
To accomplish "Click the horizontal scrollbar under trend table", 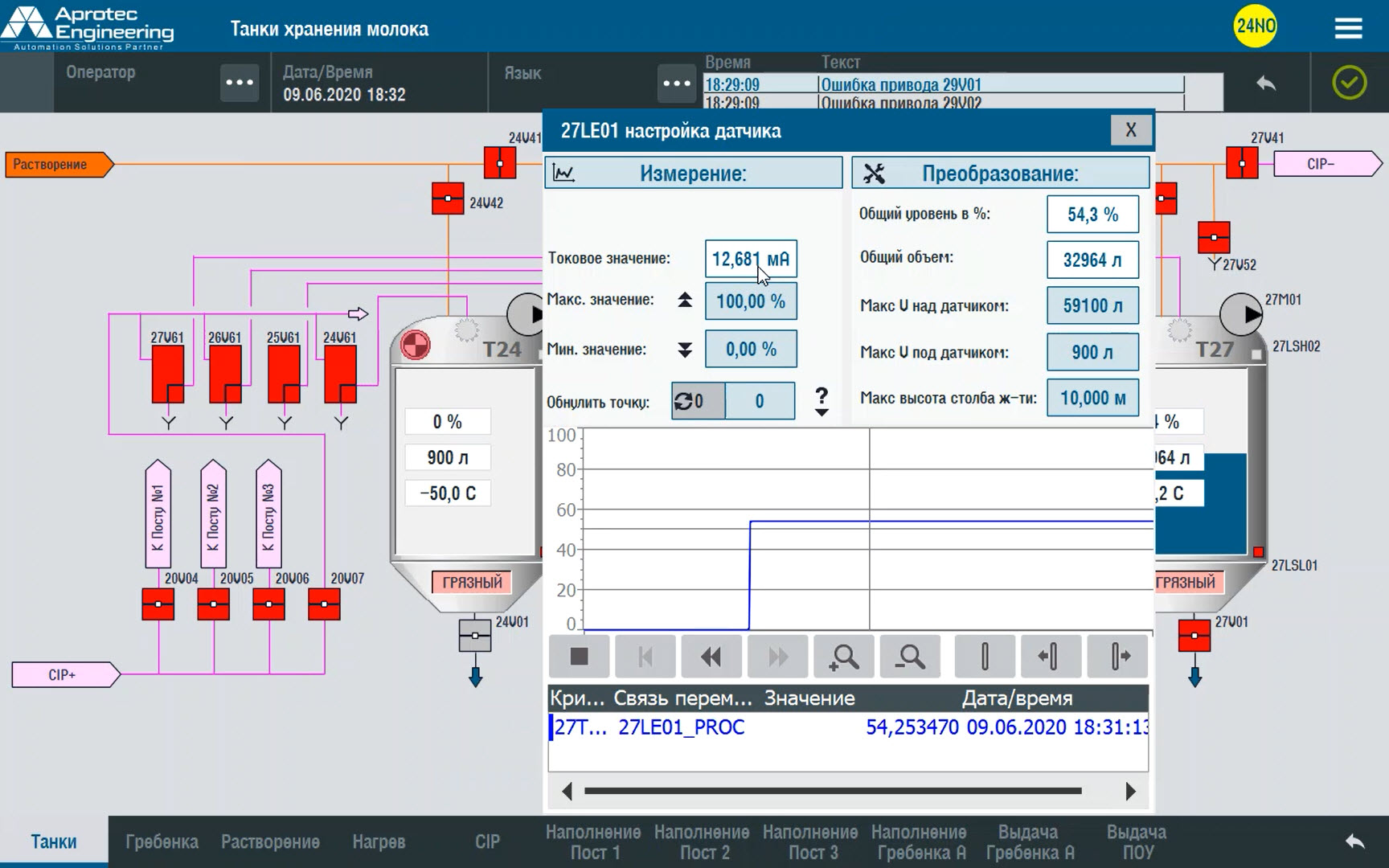I will 832,792.
